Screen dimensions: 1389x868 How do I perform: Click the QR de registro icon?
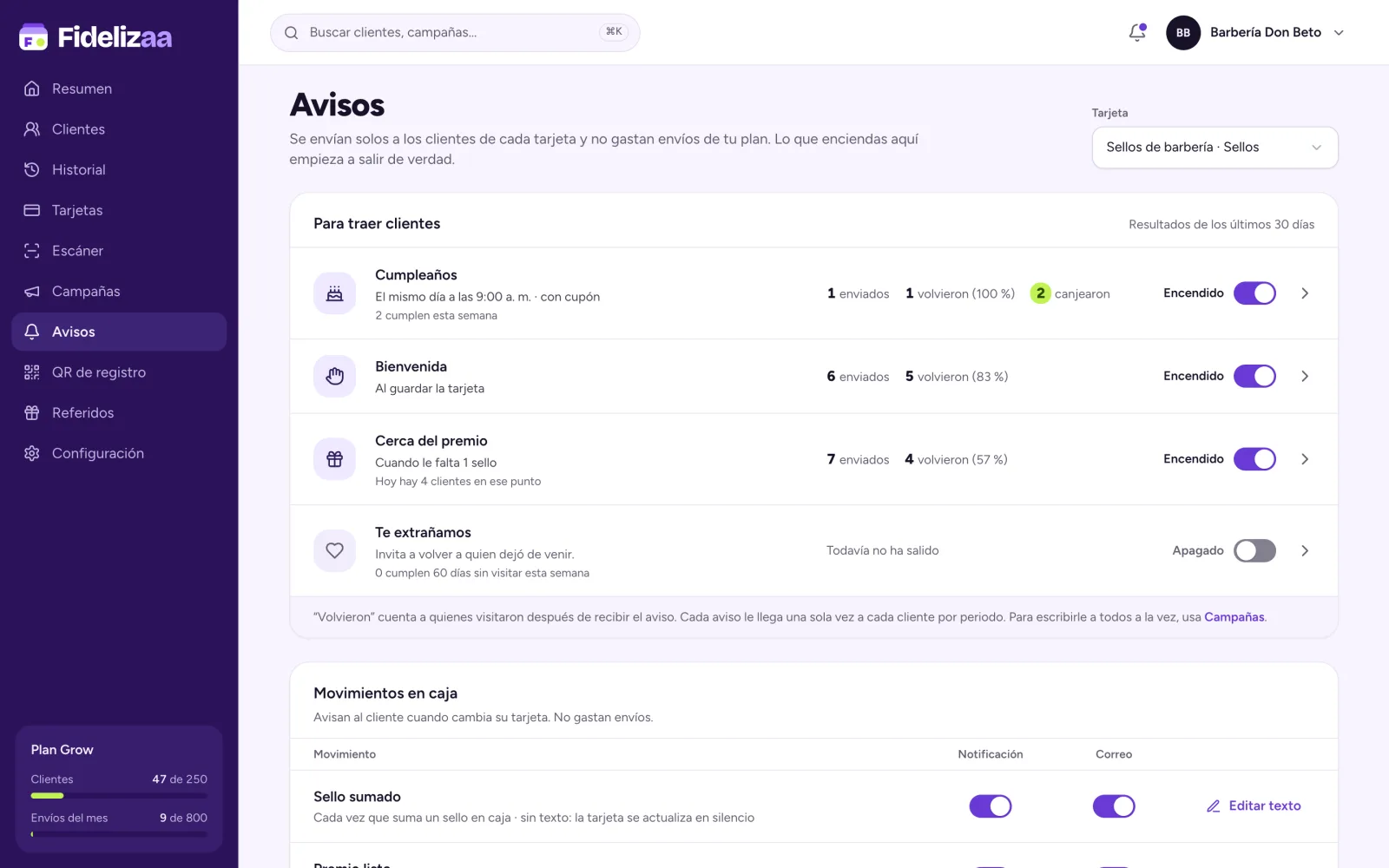coord(32,372)
